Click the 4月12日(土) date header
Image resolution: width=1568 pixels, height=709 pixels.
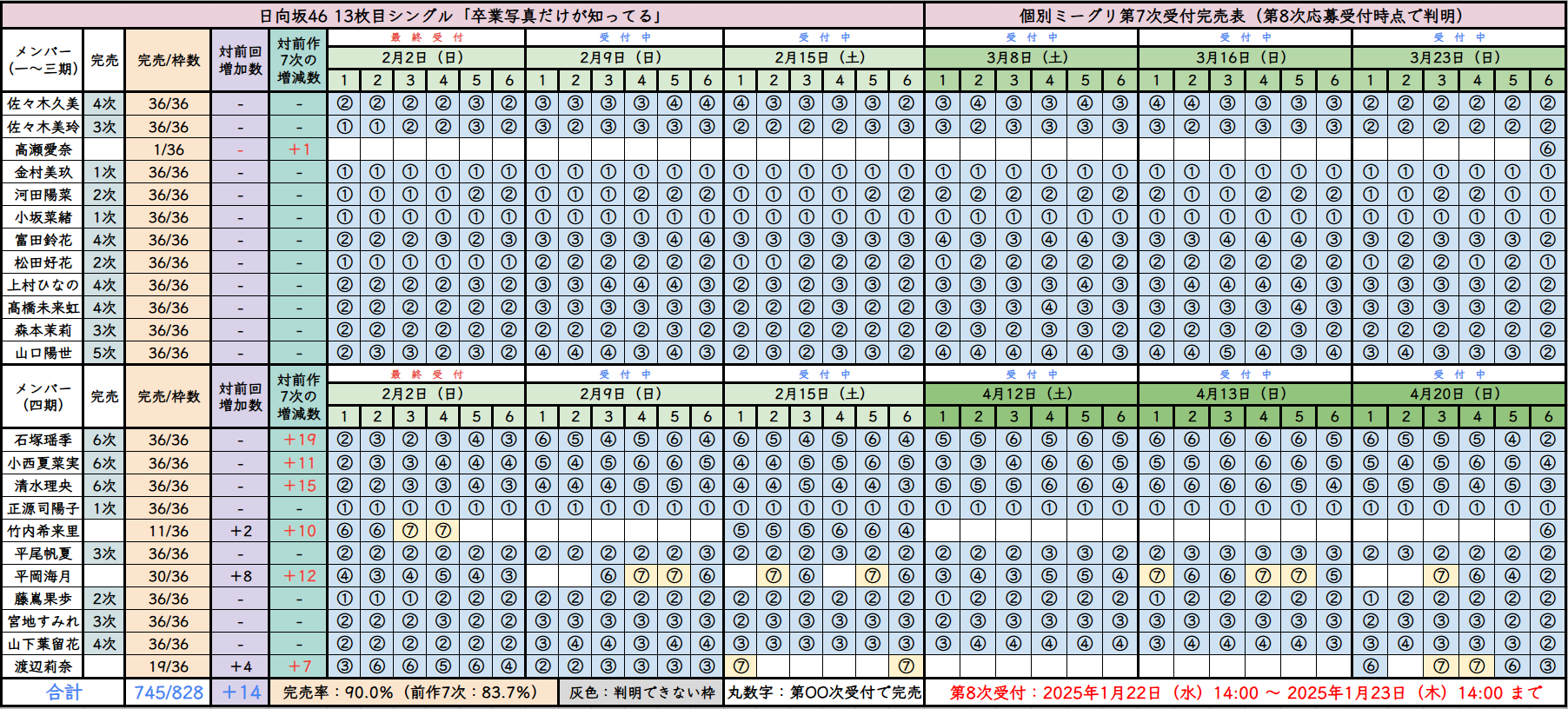point(1031,394)
